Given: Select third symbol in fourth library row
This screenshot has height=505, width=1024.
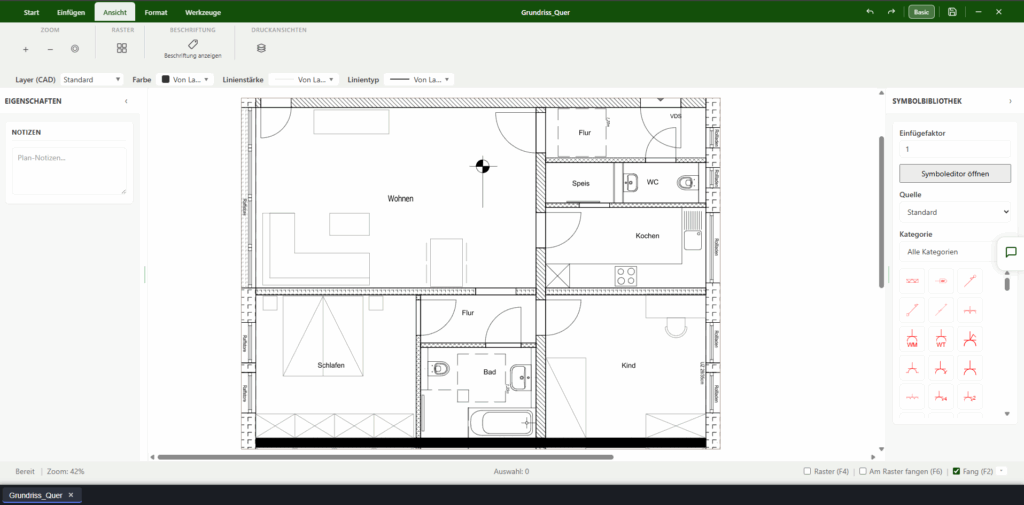Looking at the screenshot, I should (970, 368).
